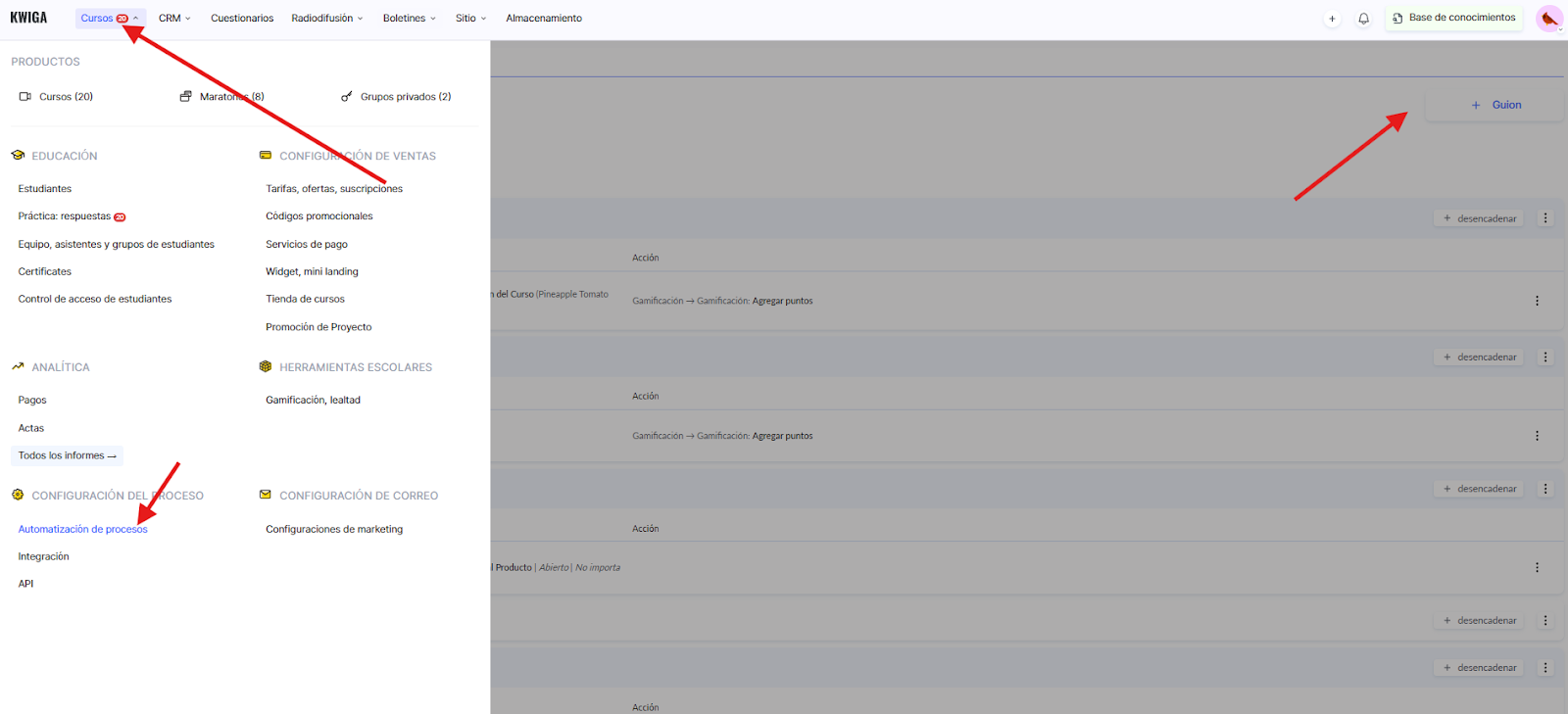Open the three-dot menu on the Pineapple Tomato row
Image resolution: width=1568 pixels, height=714 pixels.
pyautogui.click(x=1537, y=301)
